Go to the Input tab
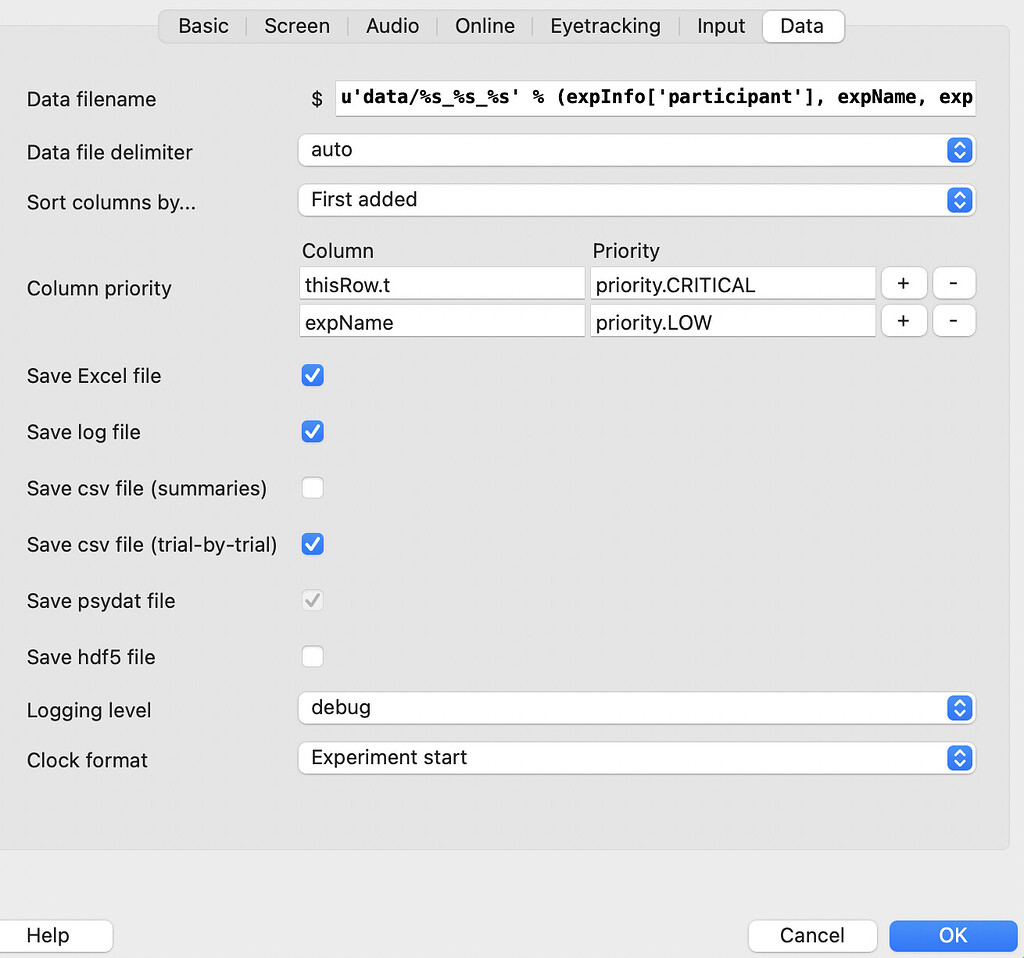The height and width of the screenshot is (958, 1024). coord(721,26)
